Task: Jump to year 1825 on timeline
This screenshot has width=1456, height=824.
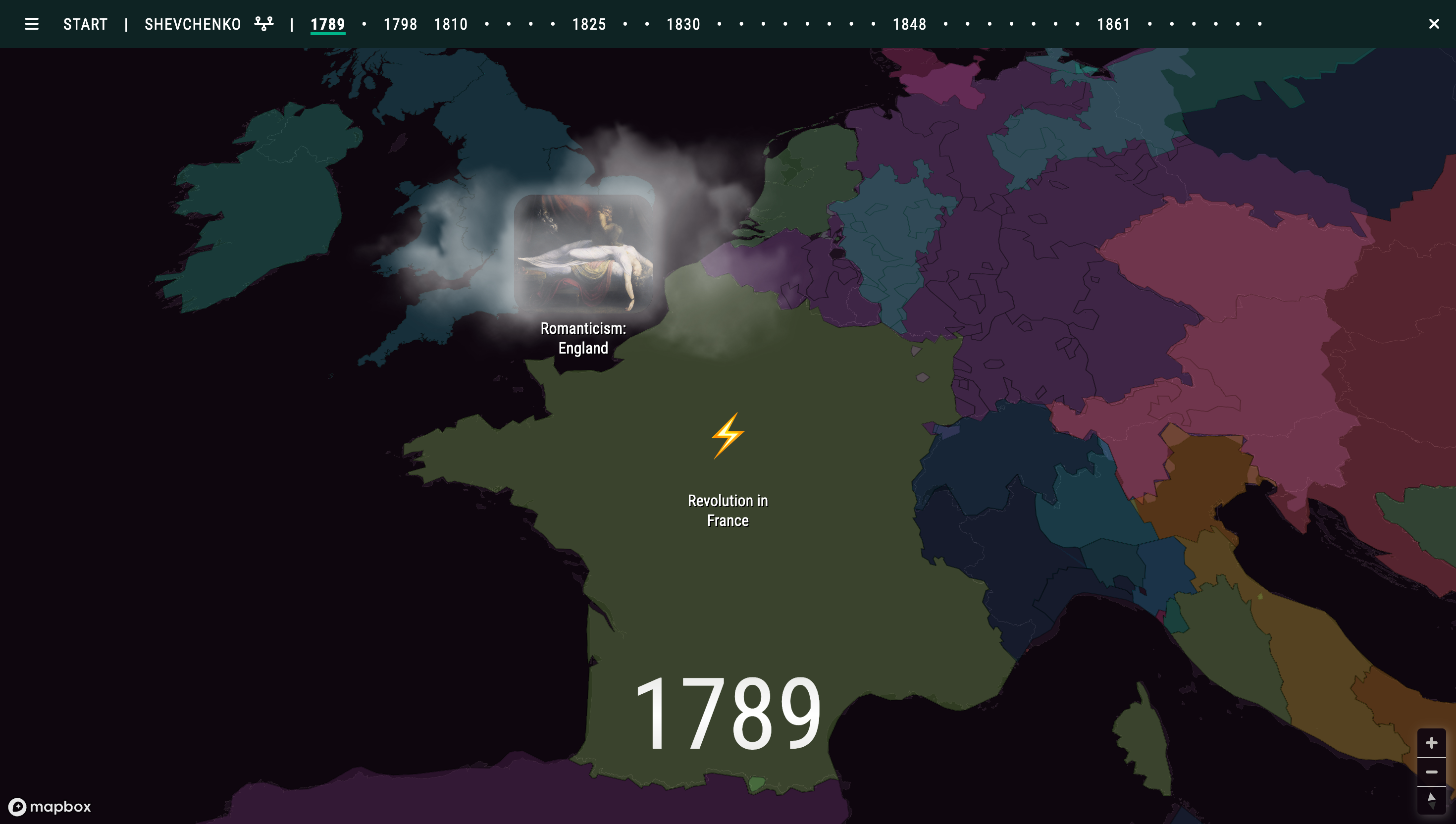Action: pos(588,24)
